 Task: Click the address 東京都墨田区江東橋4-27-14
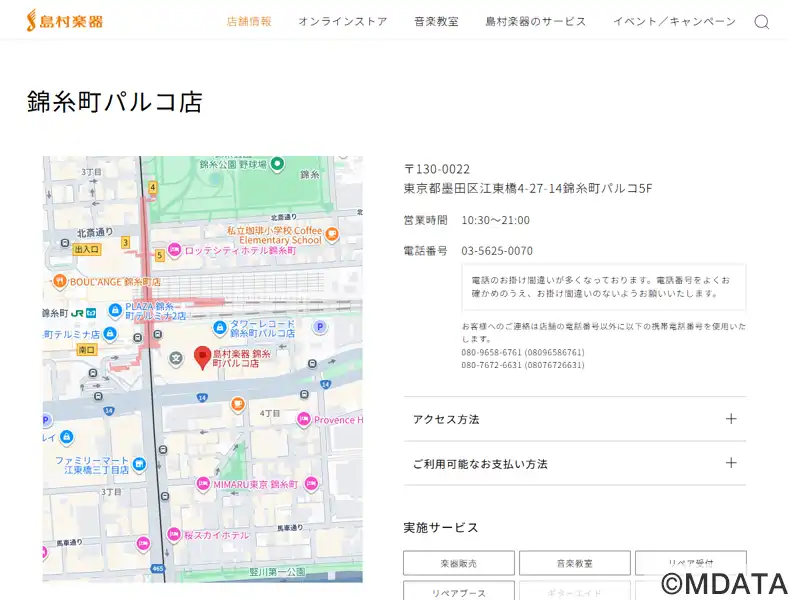[483, 189]
